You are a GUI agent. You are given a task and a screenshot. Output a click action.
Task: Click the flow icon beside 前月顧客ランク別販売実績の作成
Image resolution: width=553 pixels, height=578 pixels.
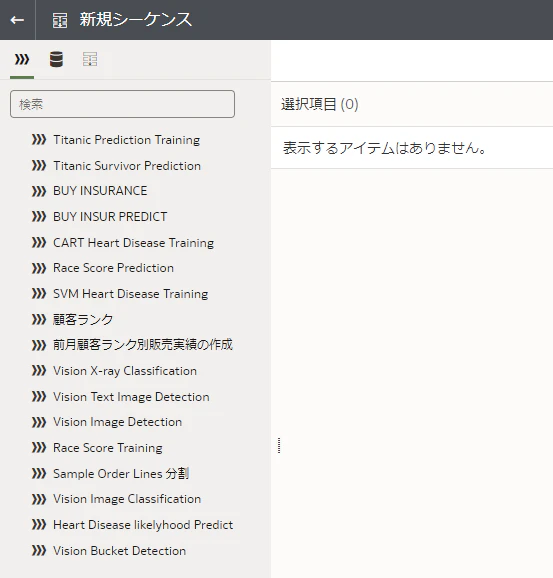(x=39, y=345)
